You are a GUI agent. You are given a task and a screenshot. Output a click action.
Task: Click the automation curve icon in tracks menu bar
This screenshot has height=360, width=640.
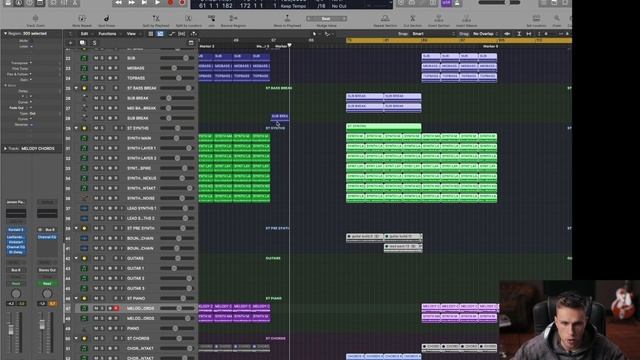[171, 34]
